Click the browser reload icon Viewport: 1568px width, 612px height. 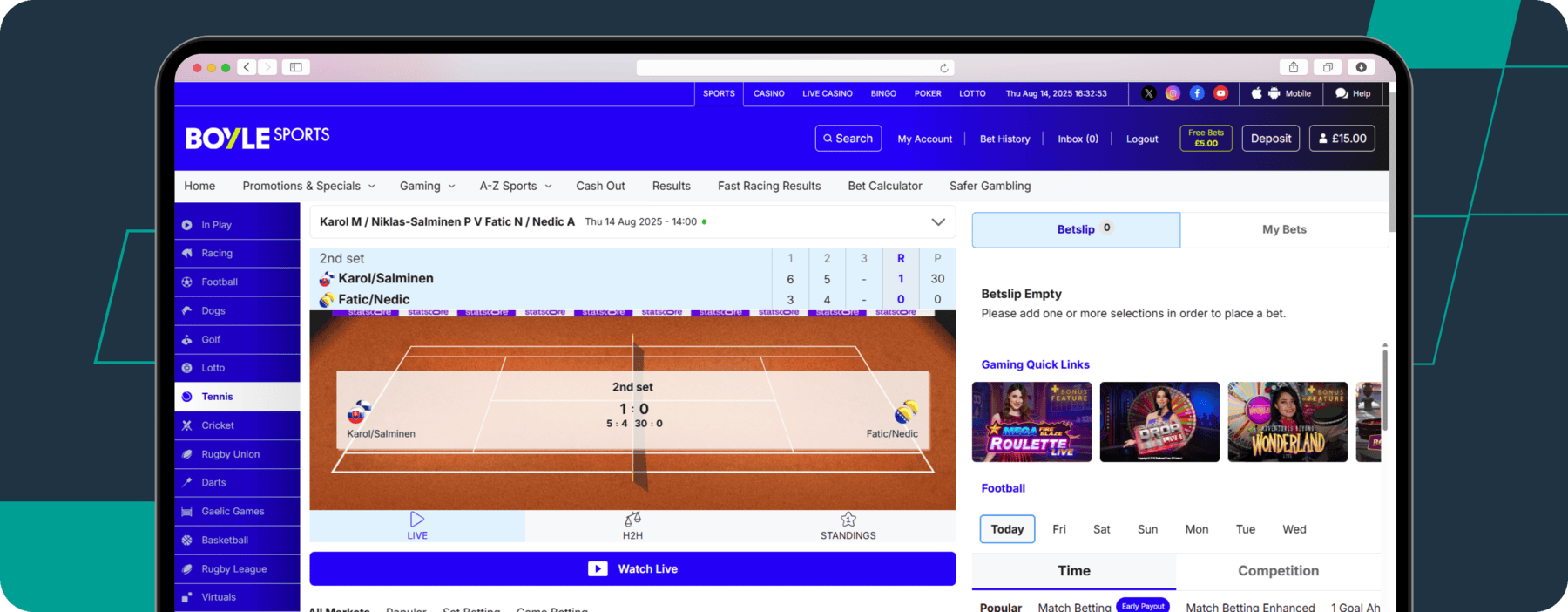(x=943, y=68)
